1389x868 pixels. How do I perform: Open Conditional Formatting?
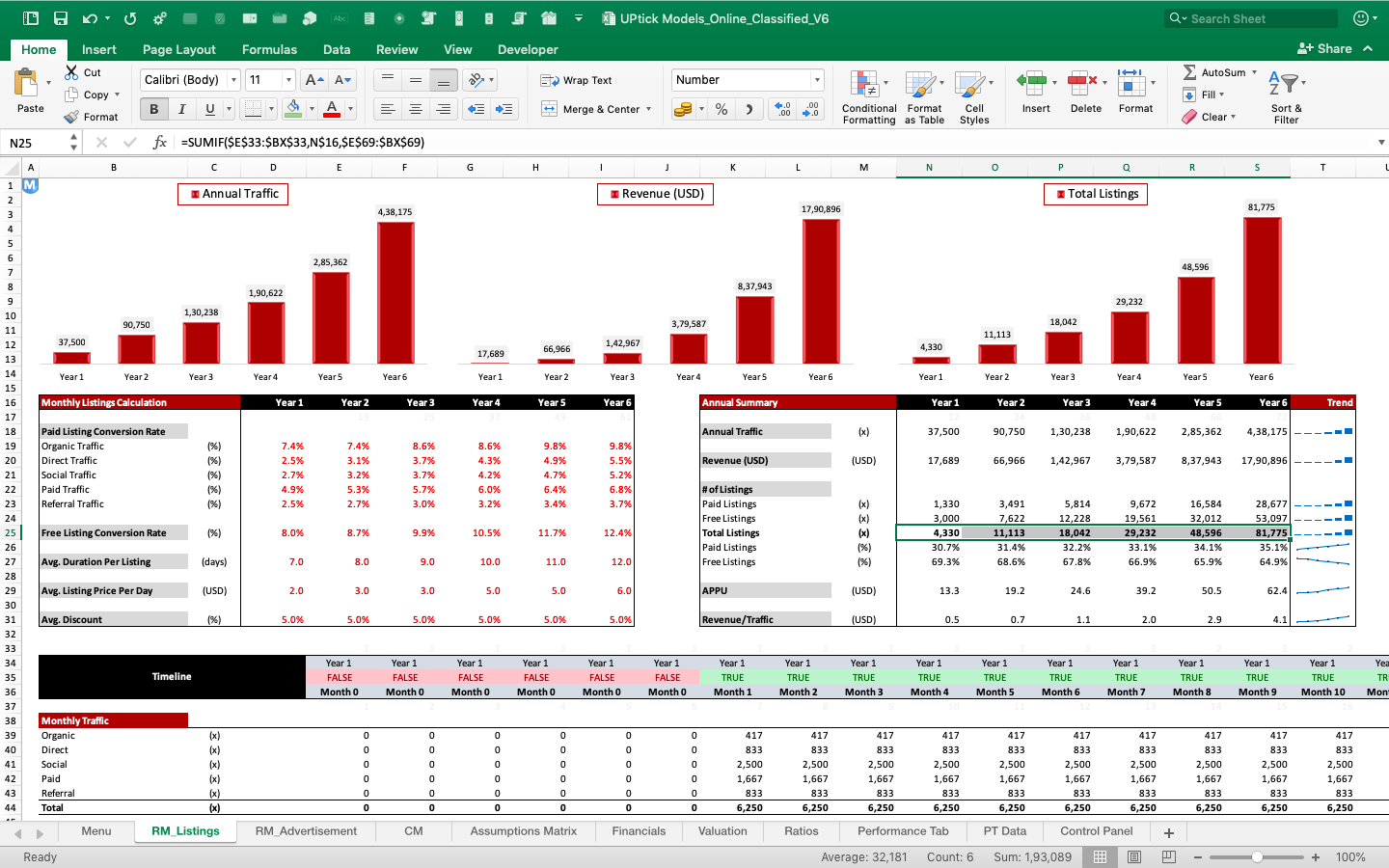tap(869, 96)
